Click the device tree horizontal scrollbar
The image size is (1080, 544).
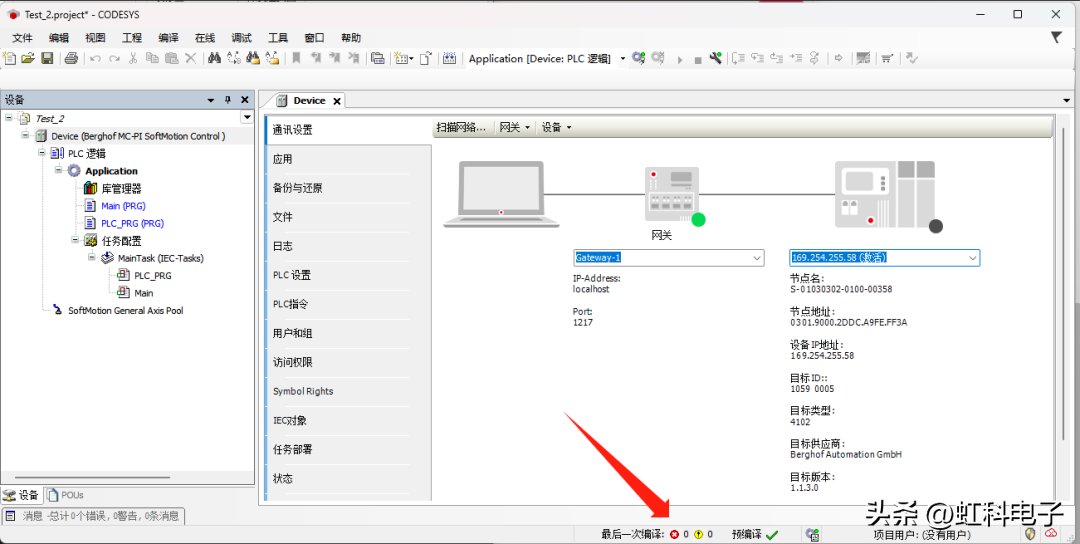click(92, 477)
